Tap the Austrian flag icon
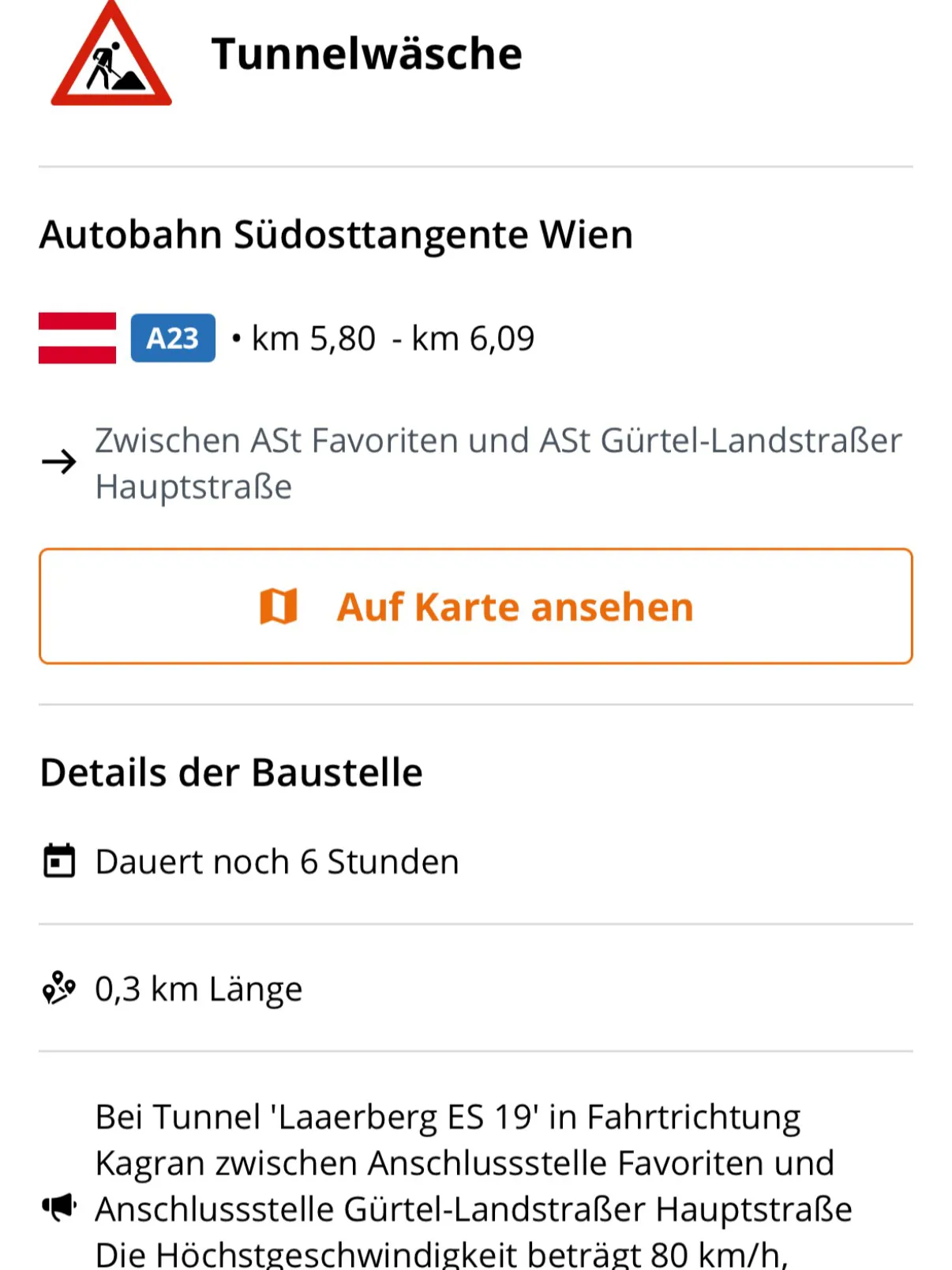Viewport: 952px width, 1270px height. pyautogui.click(x=77, y=338)
